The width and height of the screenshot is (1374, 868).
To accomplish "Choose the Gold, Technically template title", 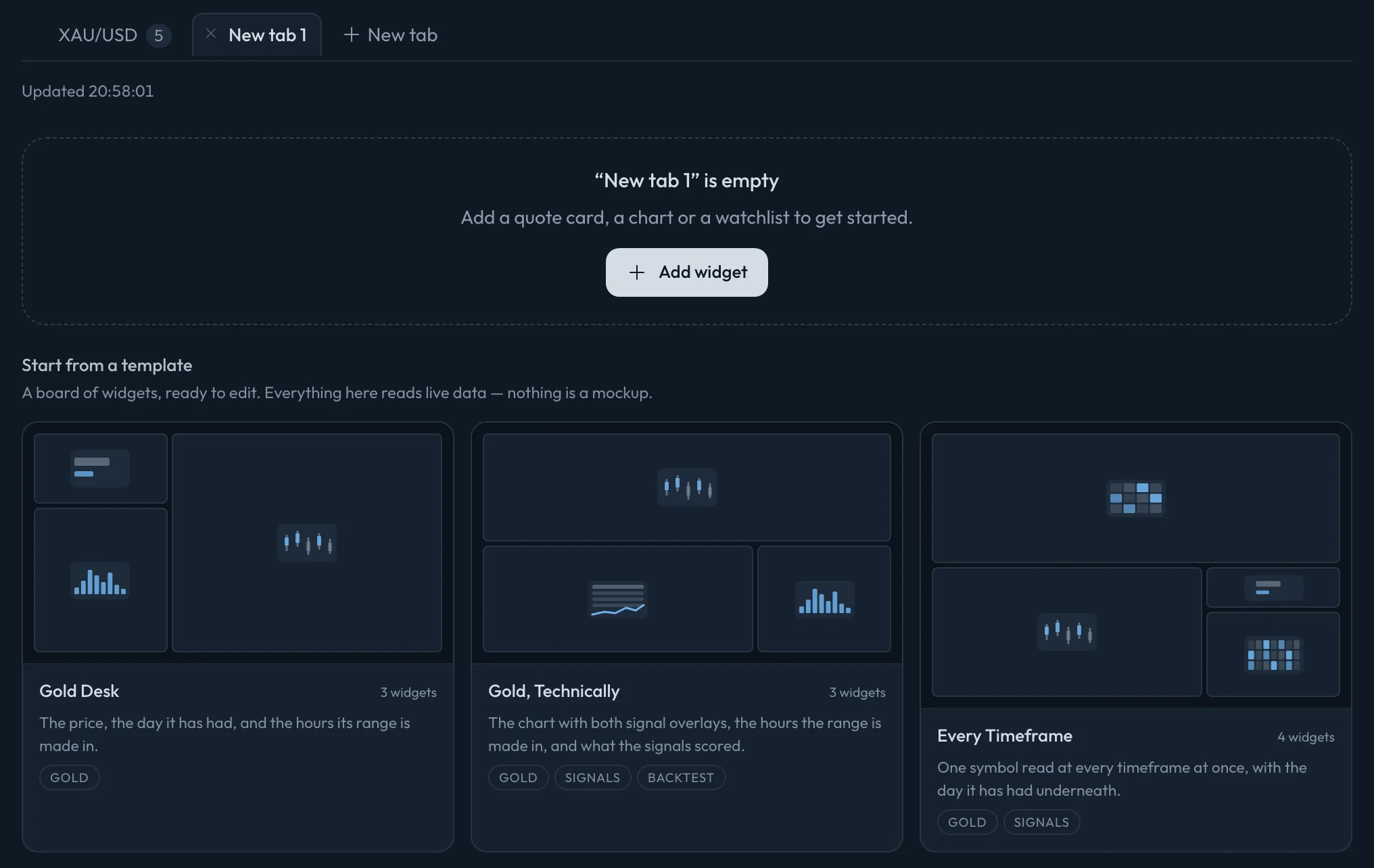I will tap(554, 691).
